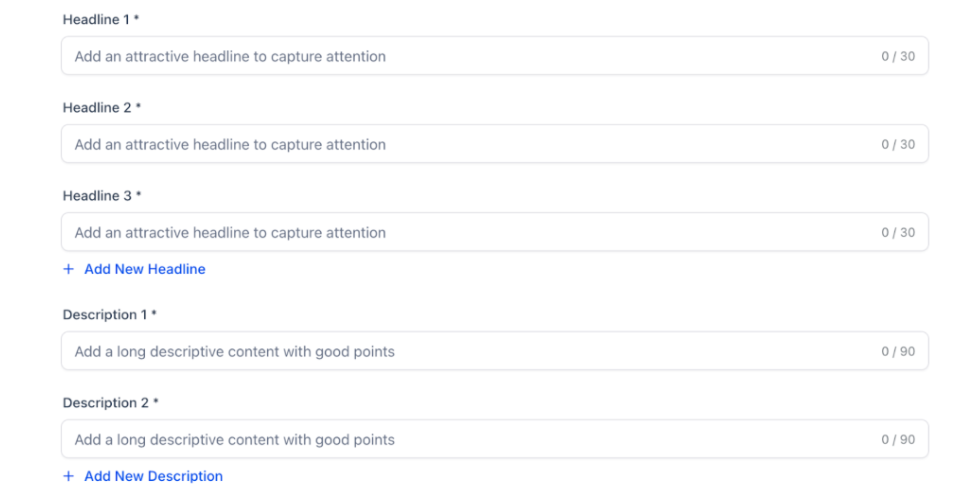Image resolution: width=975 pixels, height=496 pixels.
Task: Click the plus icon beside Add New Headline
Action: pos(69,269)
